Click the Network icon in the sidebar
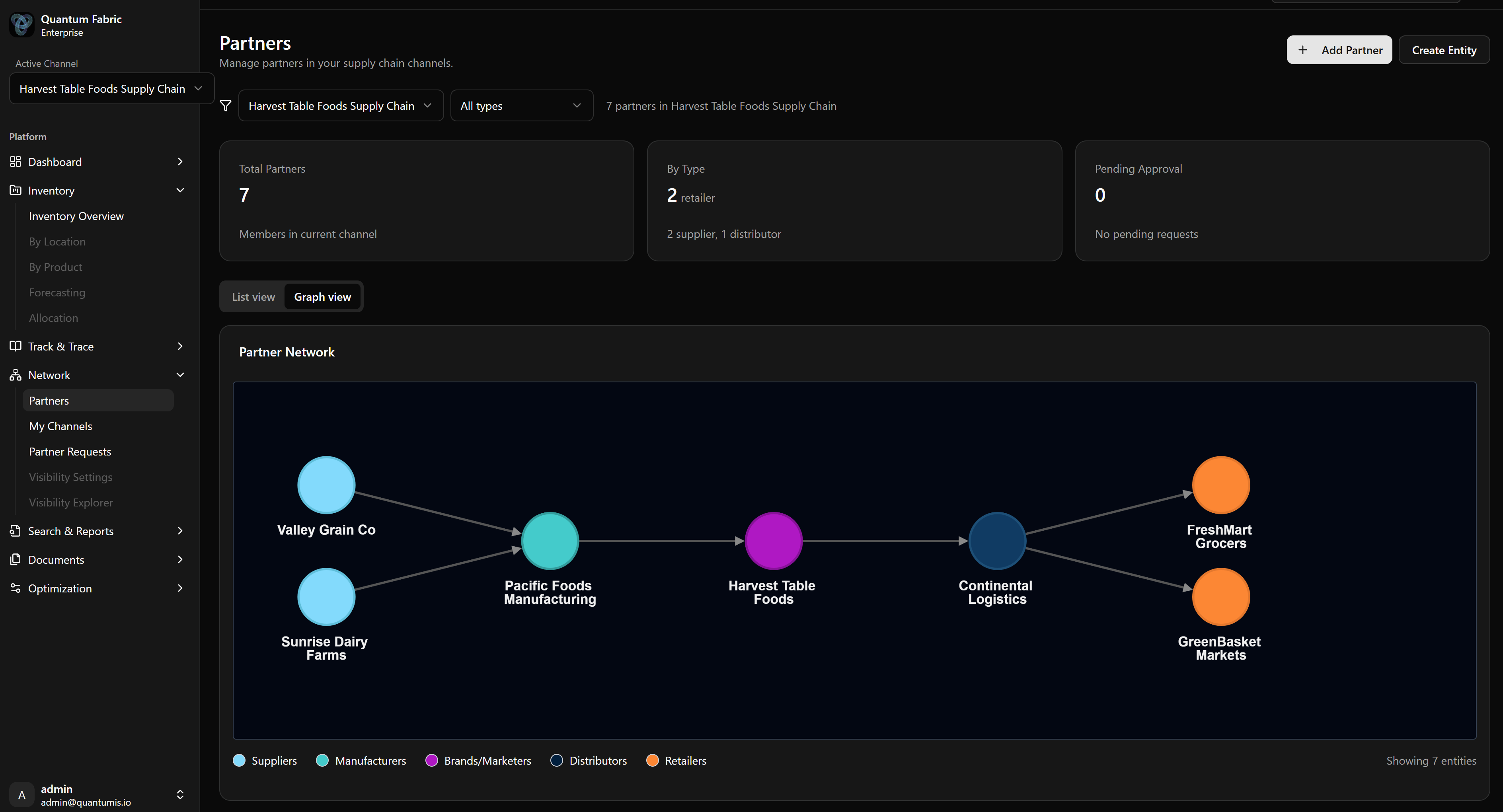Screen dimensions: 1503x812 pos(16,374)
